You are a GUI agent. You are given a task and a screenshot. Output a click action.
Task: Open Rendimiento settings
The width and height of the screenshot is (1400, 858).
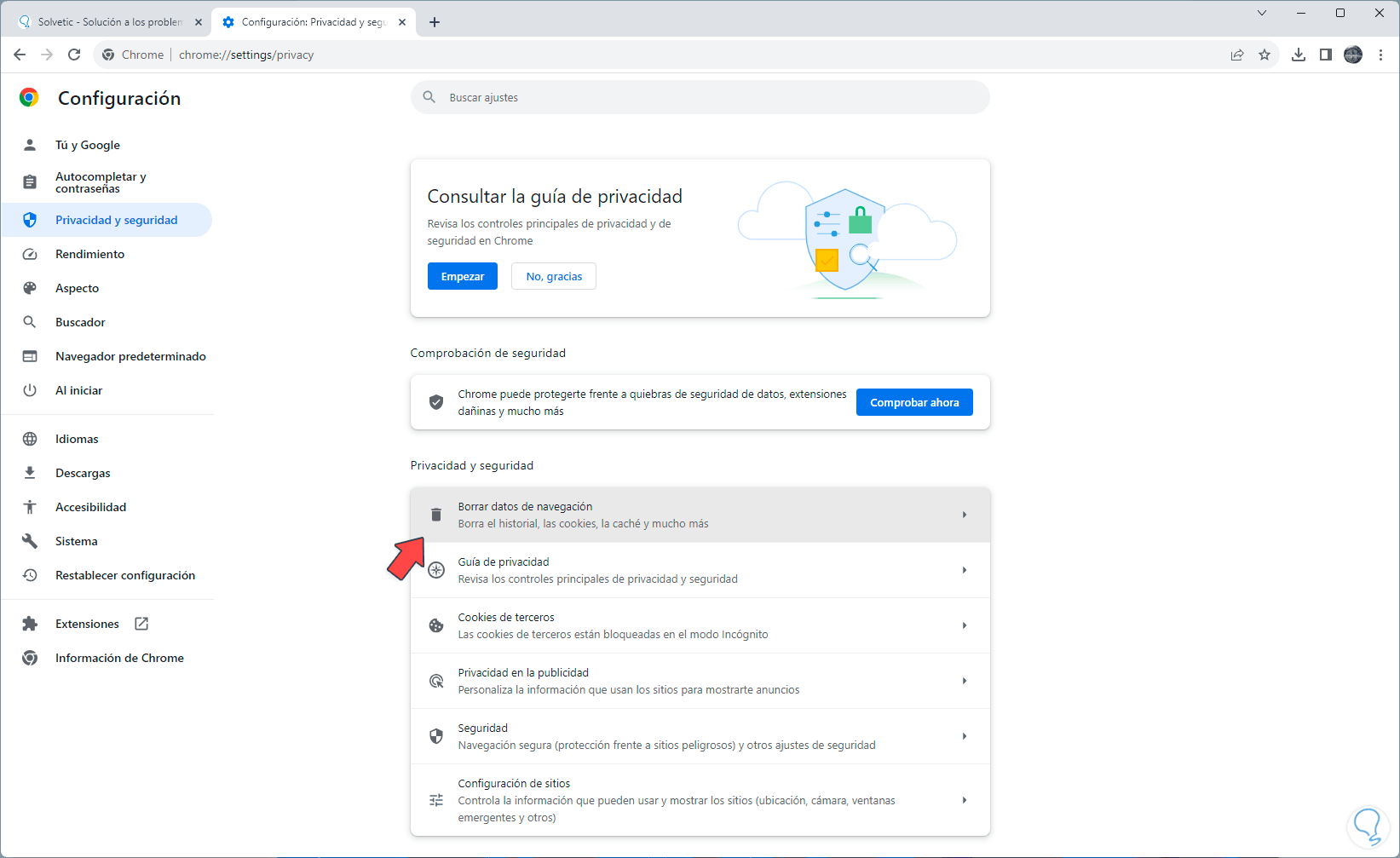[x=107, y=254]
